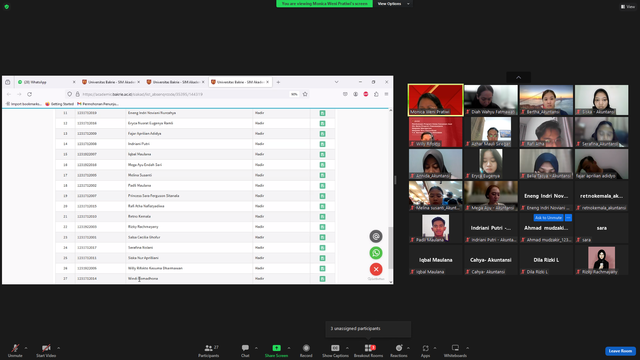This screenshot has height=360, width=640.
Task: Open share options arrow beside Share Screen
Action: click(x=289, y=348)
